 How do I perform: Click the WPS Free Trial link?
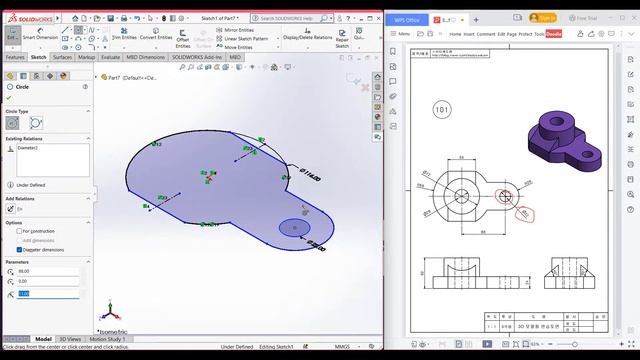(583, 18)
